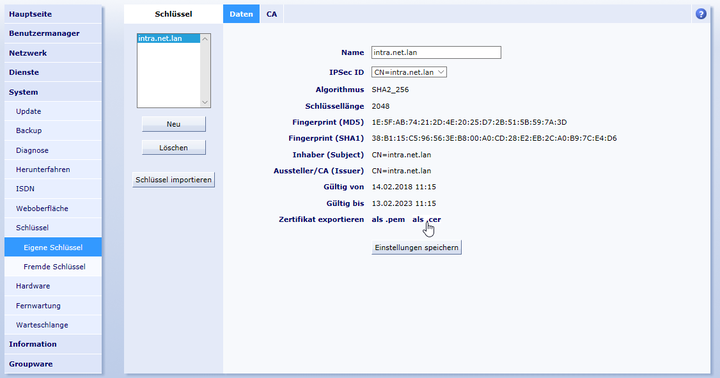Open the Netzwerk menu section

click(53, 53)
